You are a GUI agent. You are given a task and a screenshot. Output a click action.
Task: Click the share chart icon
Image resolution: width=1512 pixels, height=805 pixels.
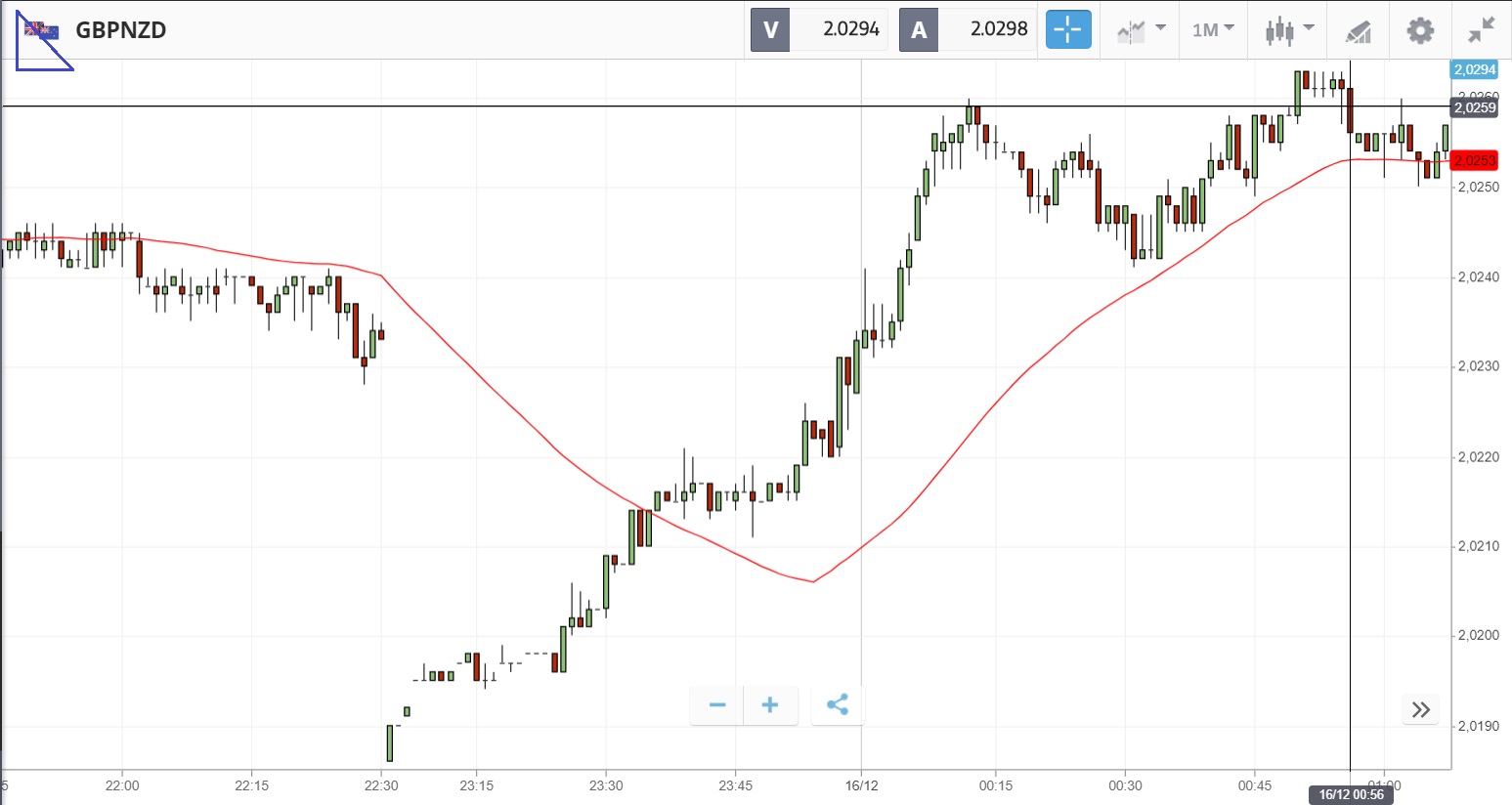pyautogui.click(x=838, y=705)
